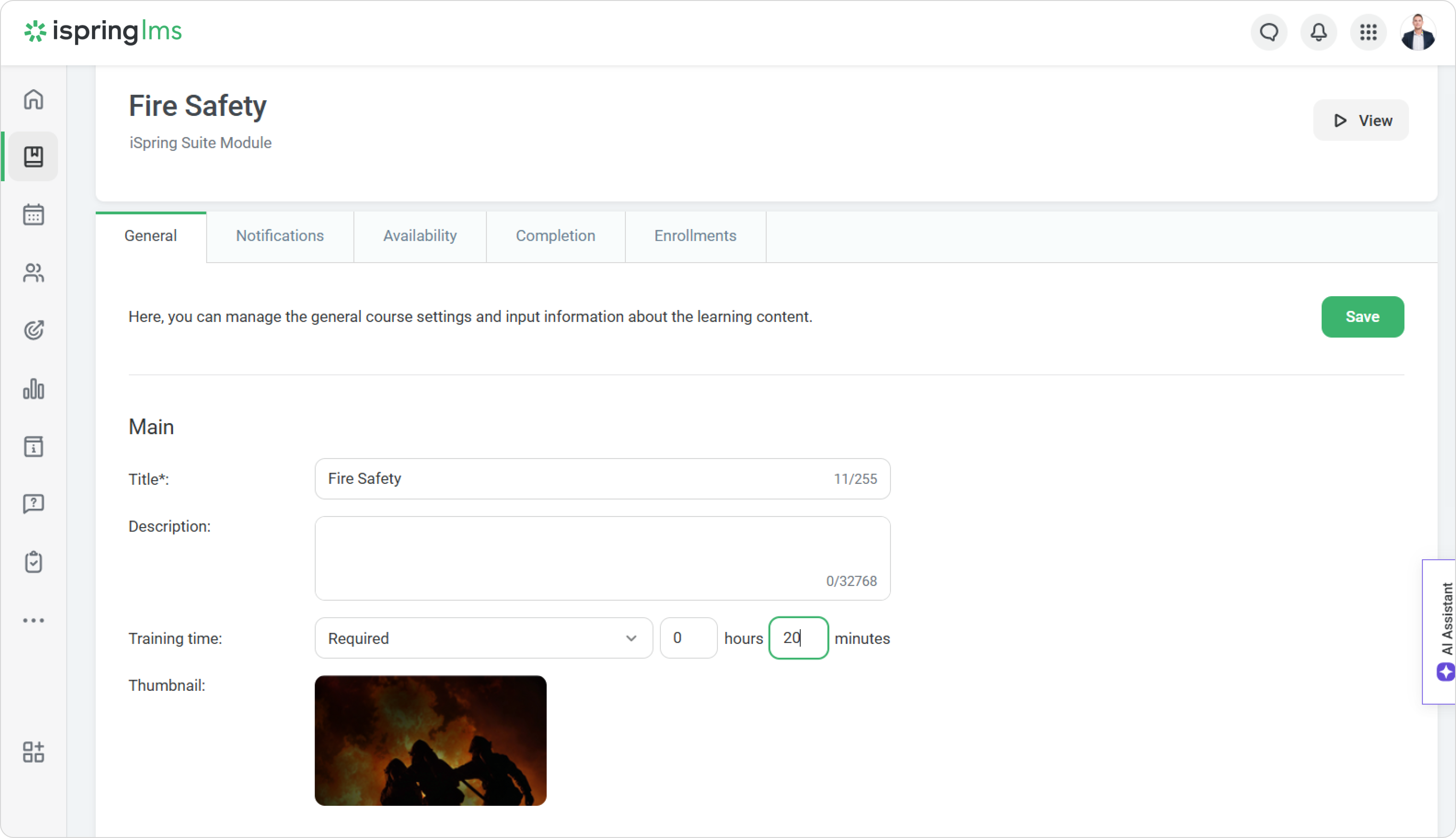1456x838 pixels.
Task: Open the calendar icon in sidebar
Action: coord(33,215)
